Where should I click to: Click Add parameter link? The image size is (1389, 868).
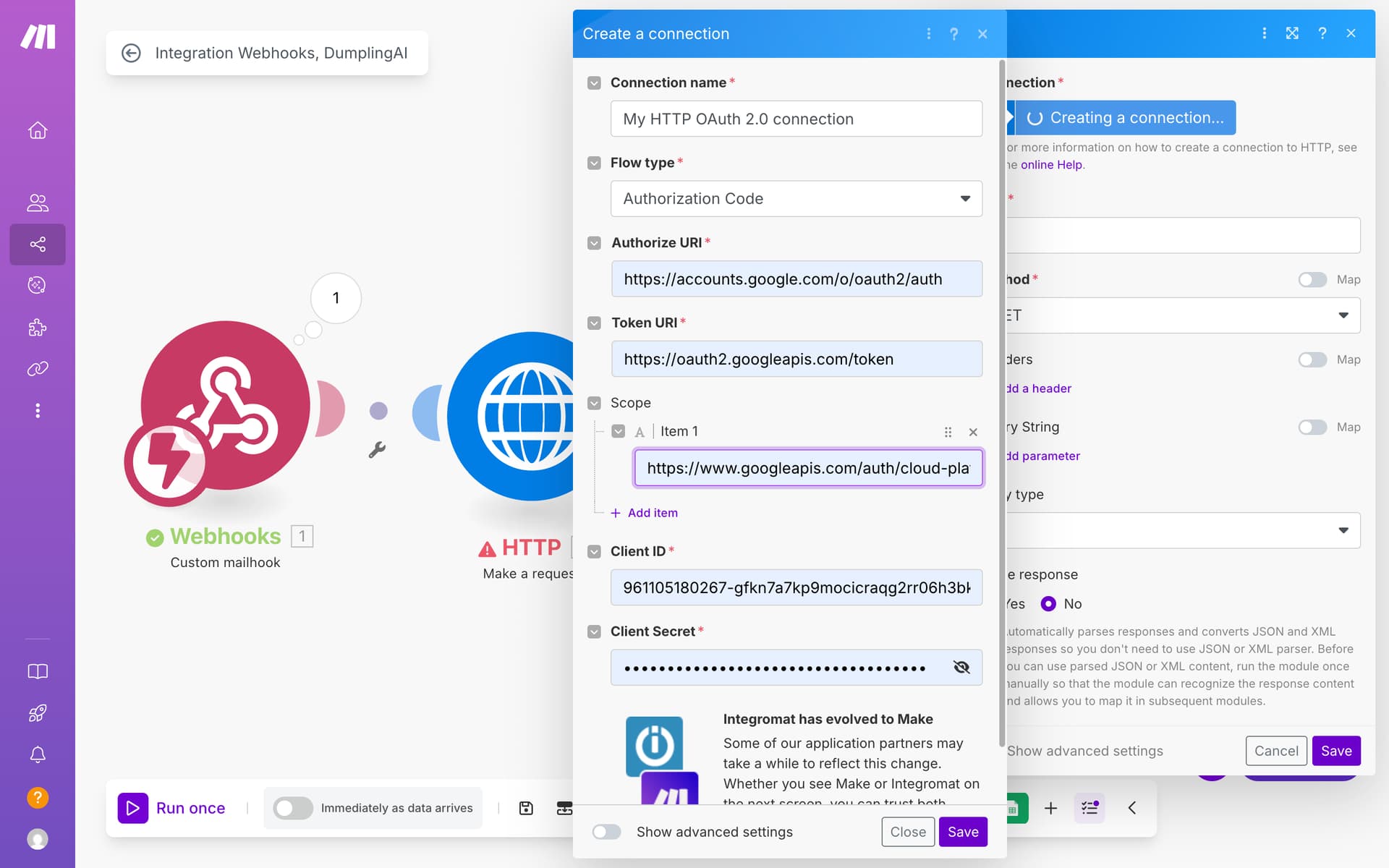click(x=1043, y=456)
